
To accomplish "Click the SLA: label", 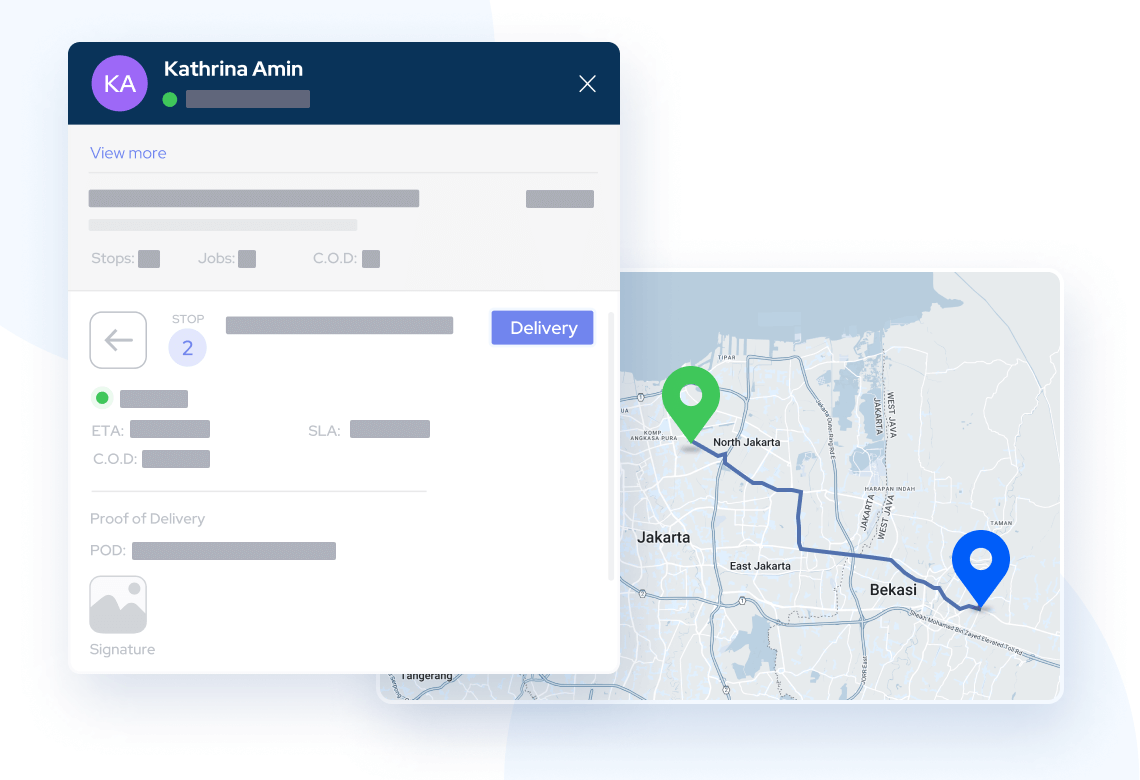I will point(324,430).
